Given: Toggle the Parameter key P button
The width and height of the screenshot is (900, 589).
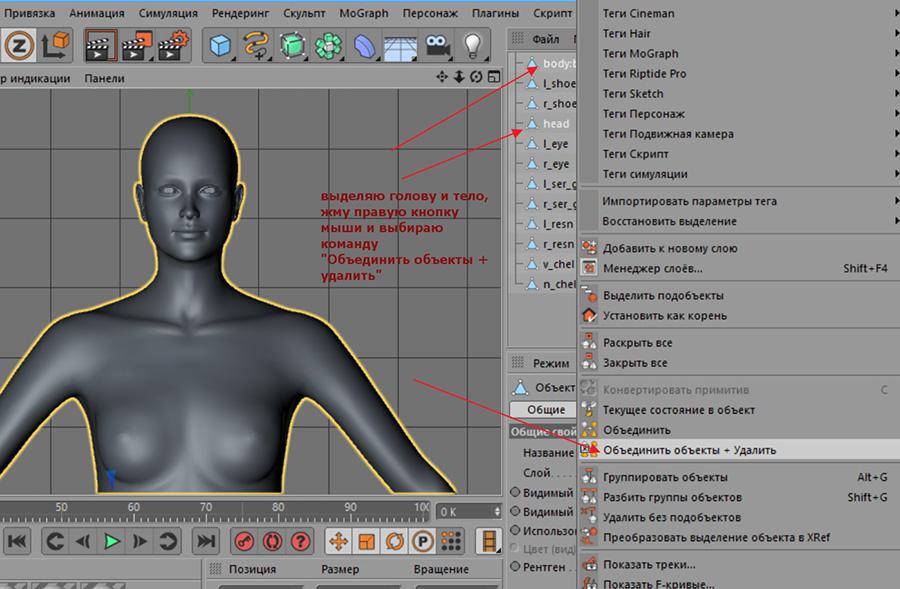Looking at the screenshot, I should (x=423, y=542).
